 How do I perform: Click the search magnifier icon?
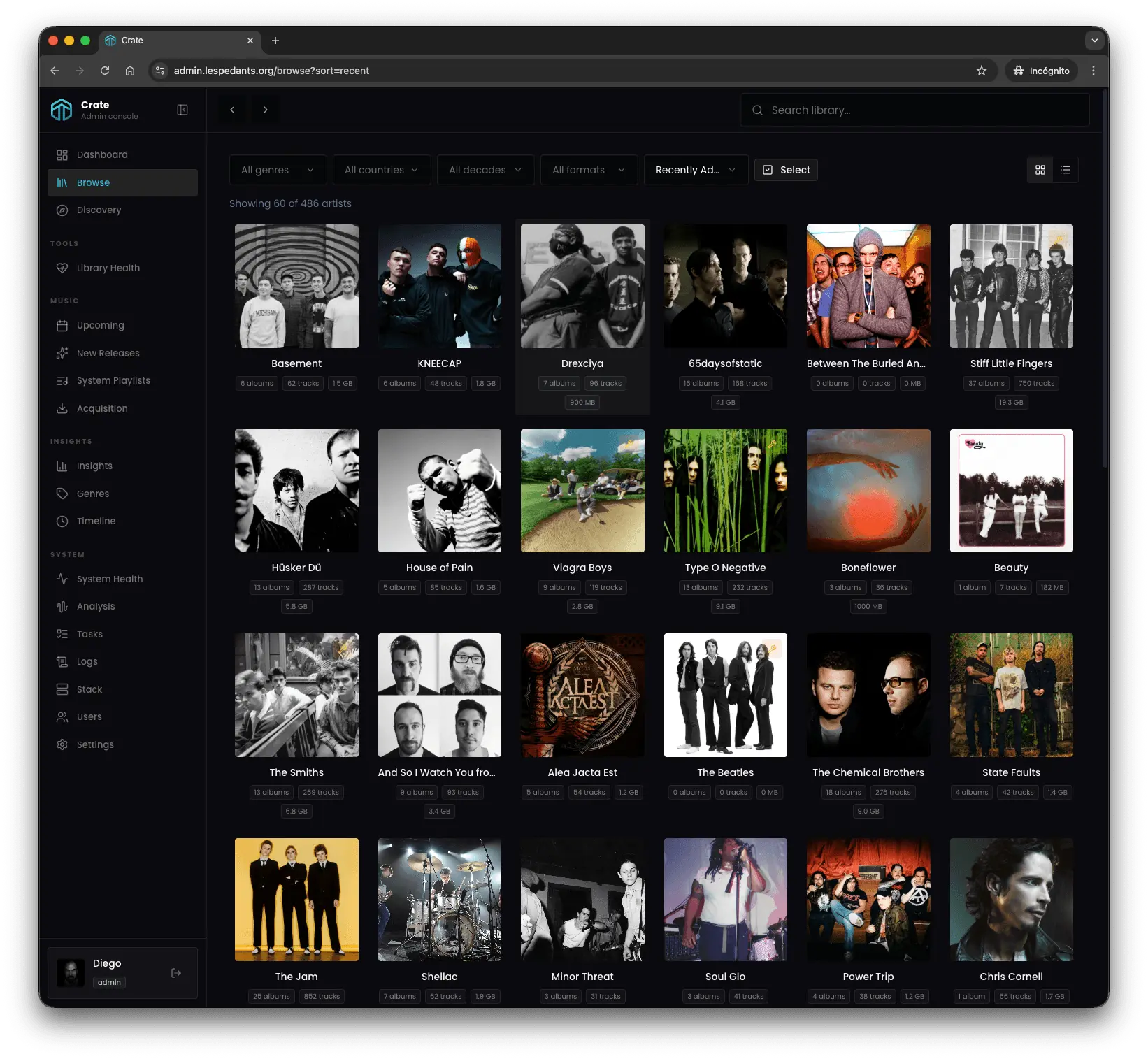pyautogui.click(x=757, y=110)
